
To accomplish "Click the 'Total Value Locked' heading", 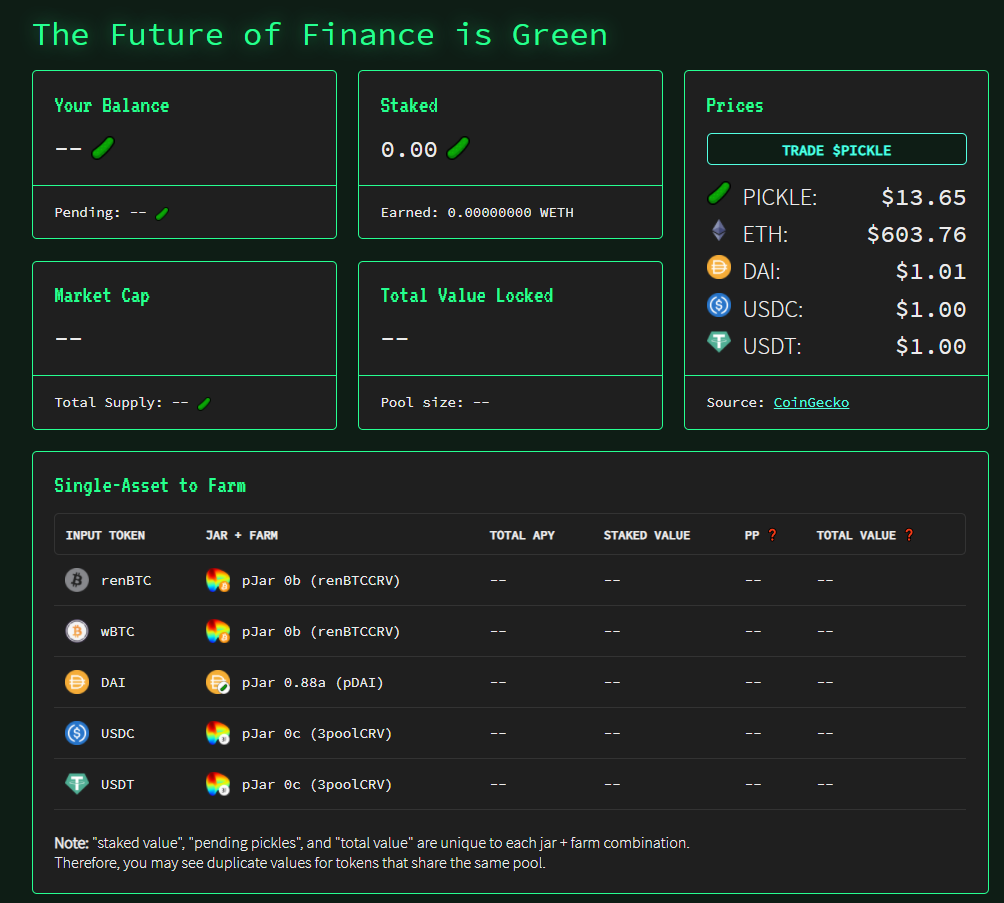I will pyautogui.click(x=467, y=295).
